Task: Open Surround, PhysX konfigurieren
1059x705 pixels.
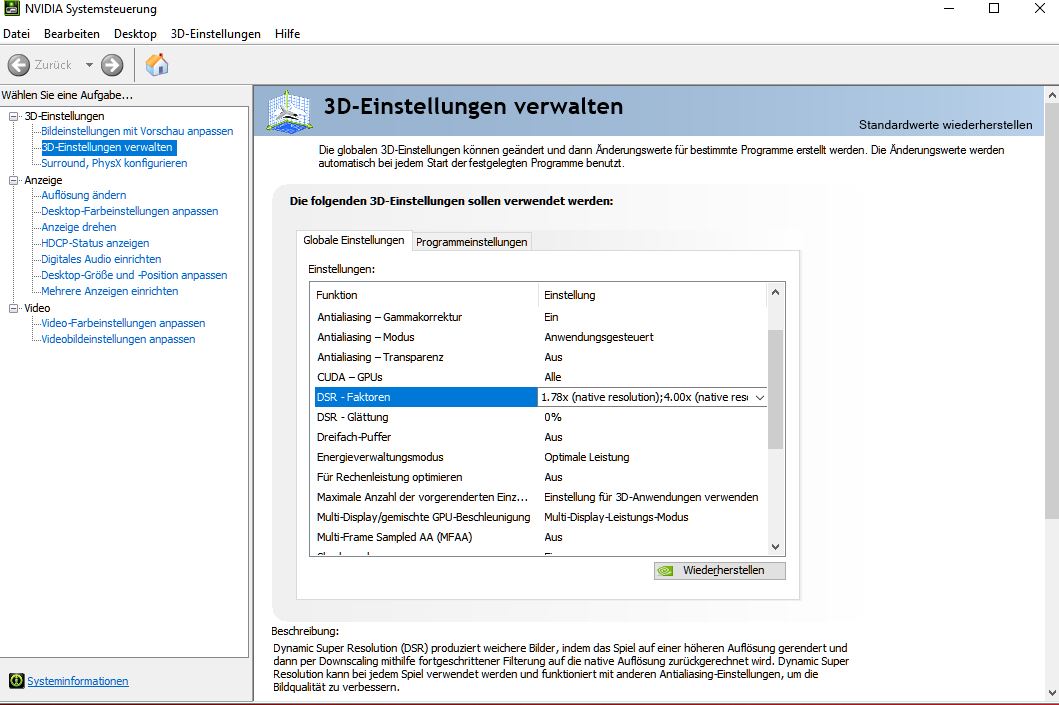Action: [x=114, y=163]
